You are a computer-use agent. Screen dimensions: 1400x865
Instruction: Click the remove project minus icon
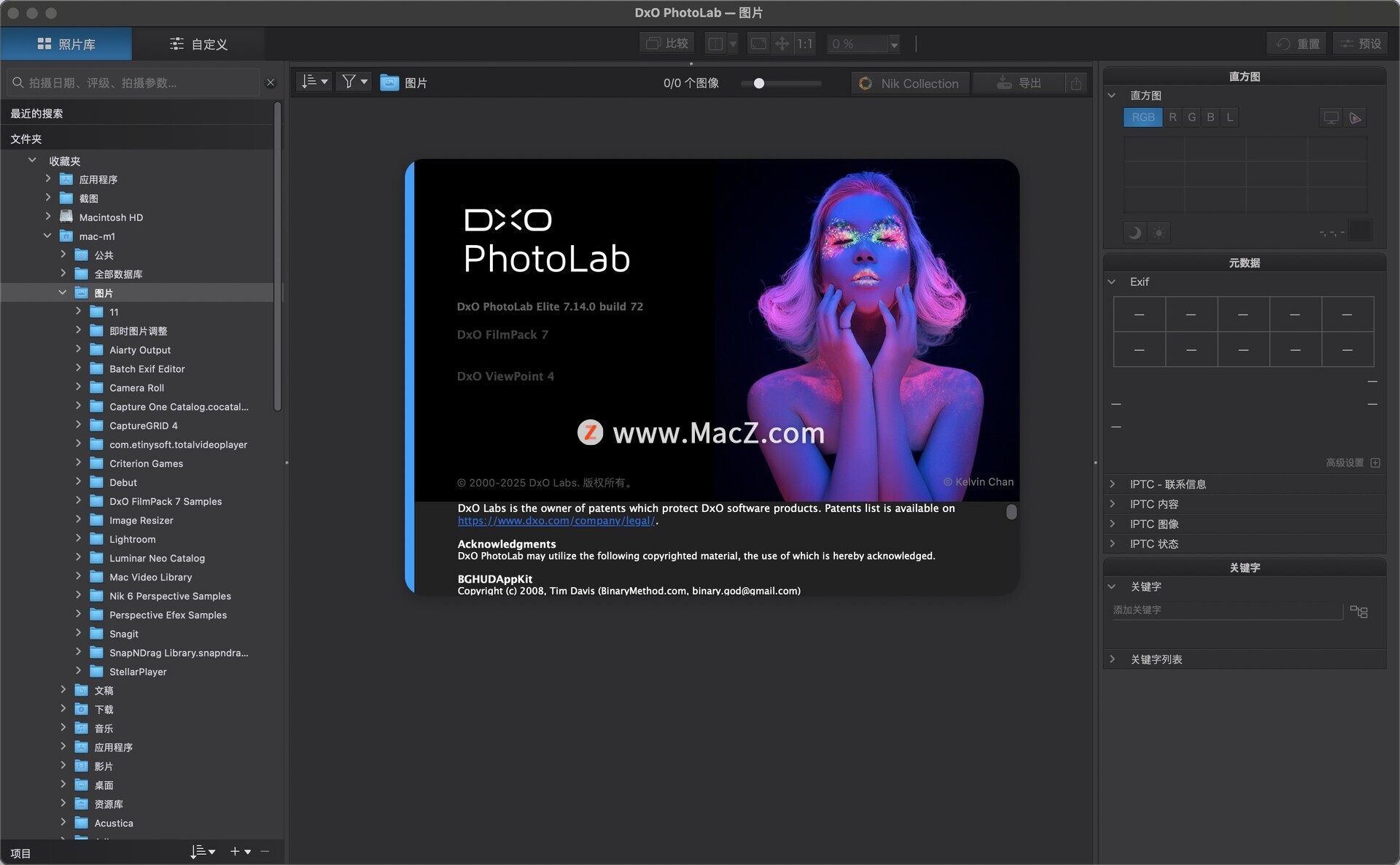pyautogui.click(x=265, y=851)
